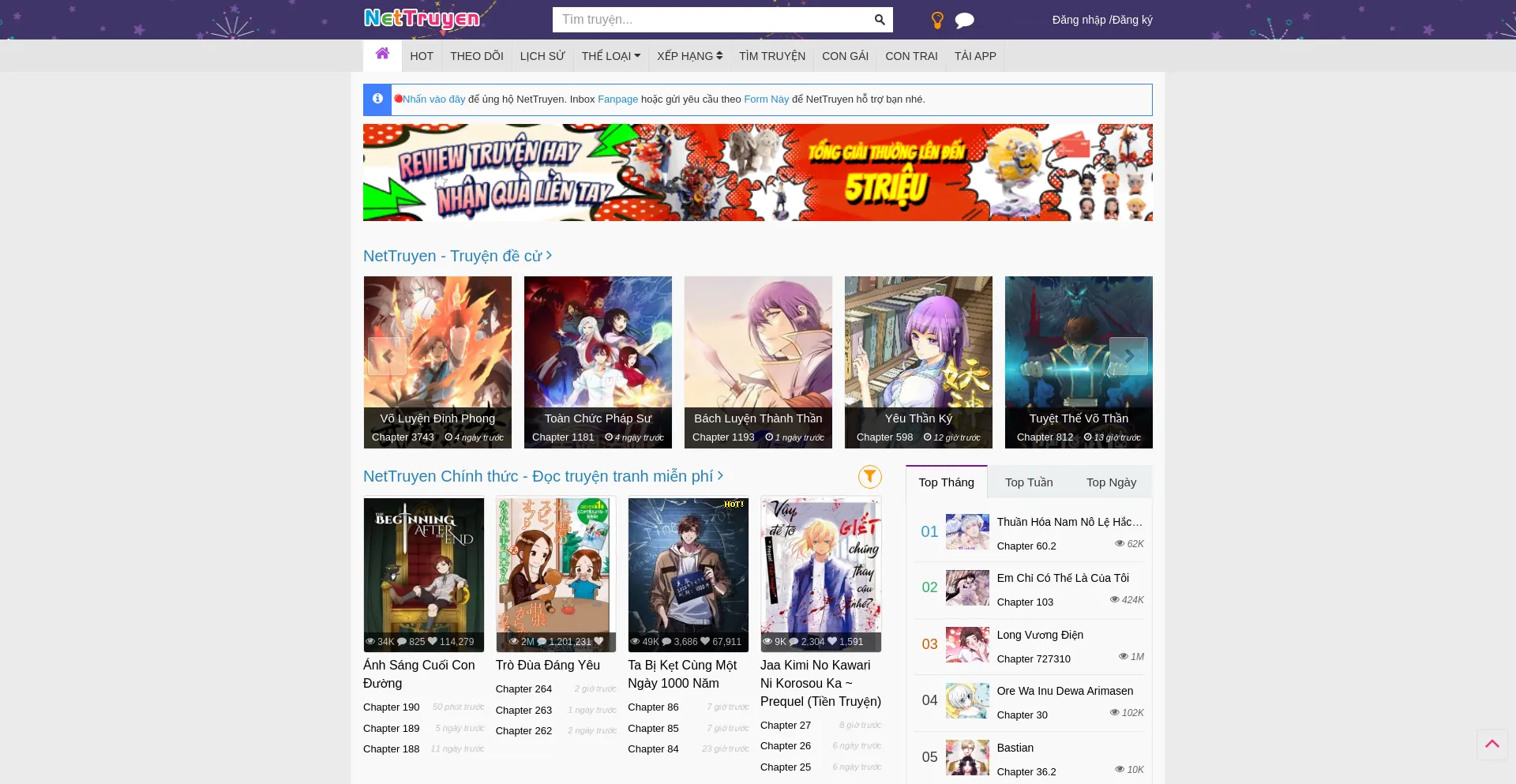The height and width of the screenshot is (784, 1516).
Task: Switch to the Top Tuần tab
Action: [1029, 482]
